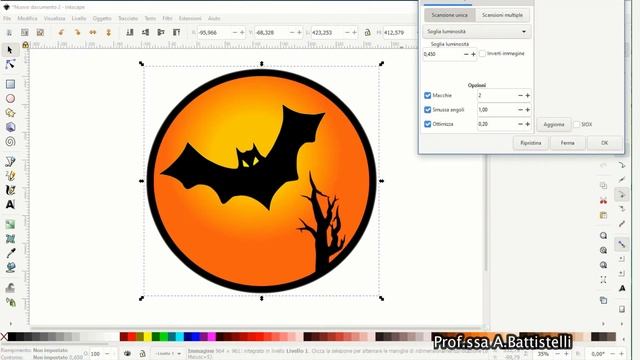Open the Visualizza menu

pos(54,18)
